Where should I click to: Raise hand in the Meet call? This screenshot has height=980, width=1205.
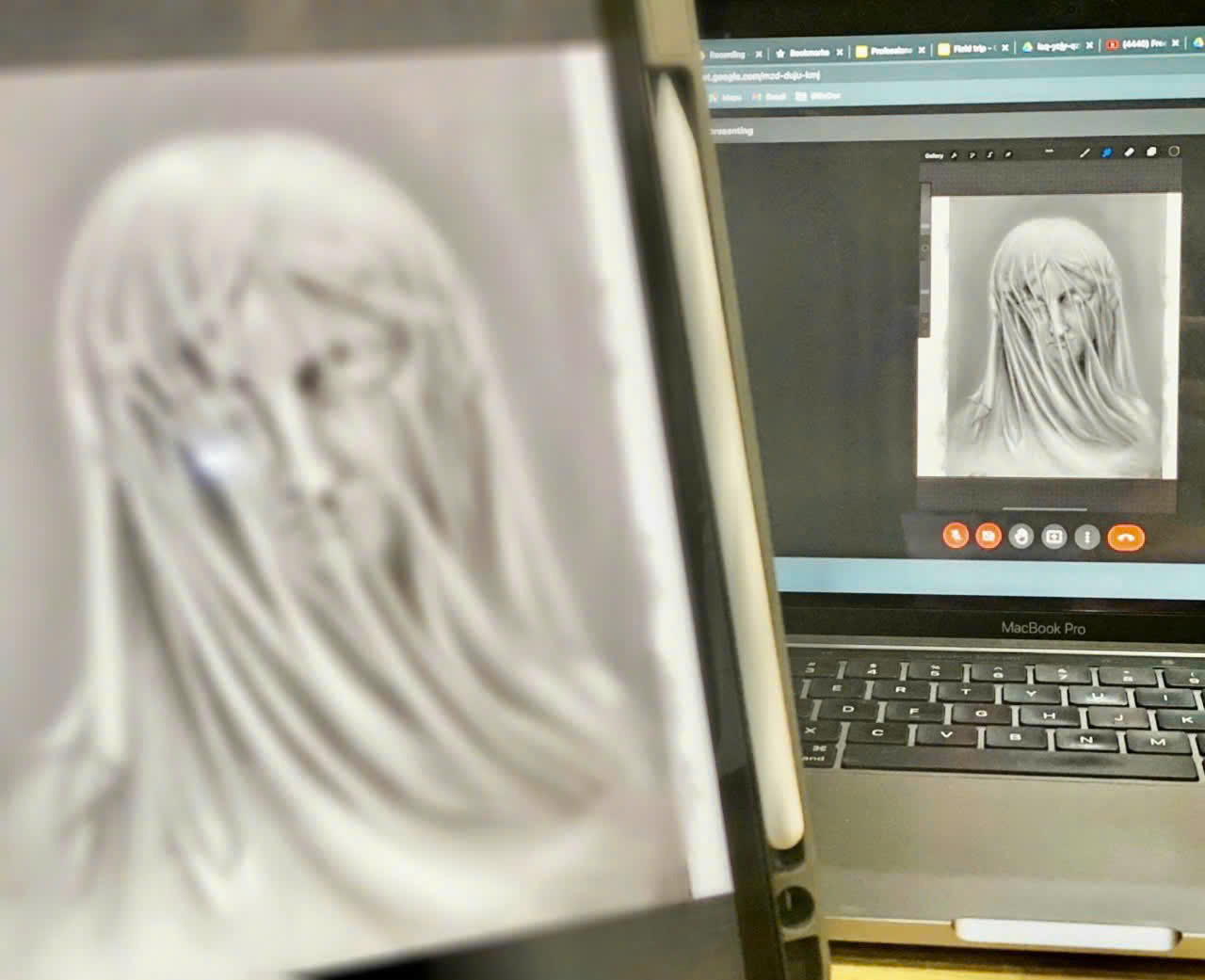(x=1021, y=537)
